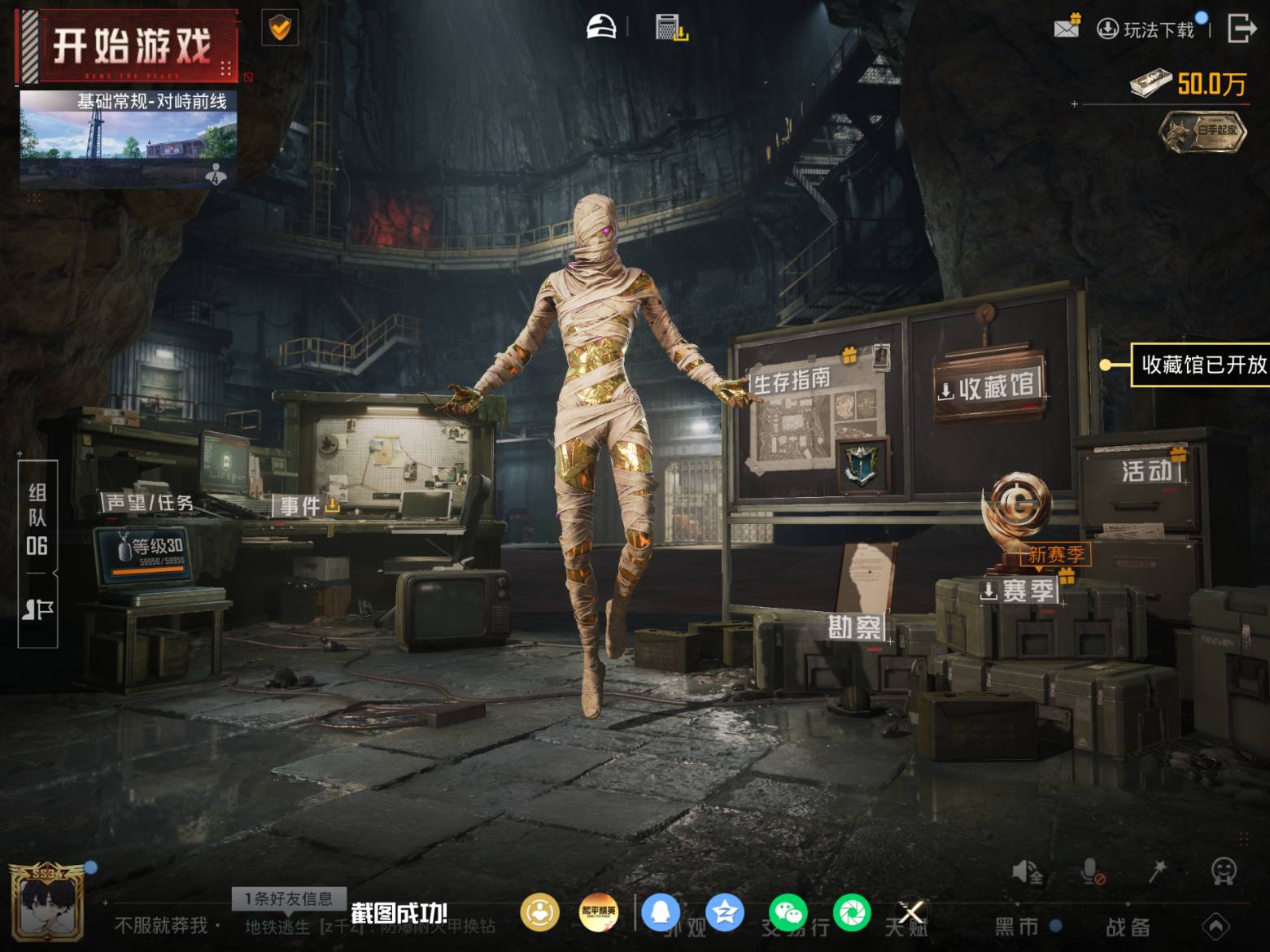
Task: Open the SS34 player avatar
Action: tap(47, 903)
